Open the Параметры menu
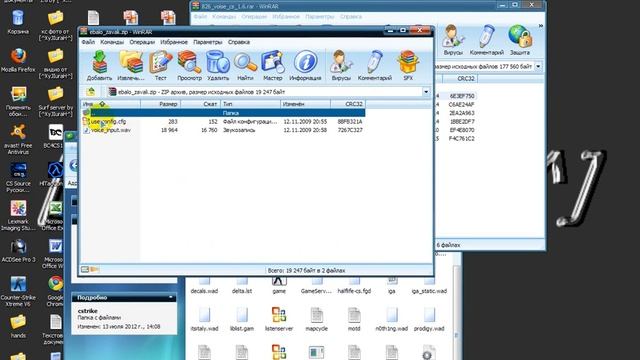The image size is (640, 360). pyautogui.click(x=208, y=42)
